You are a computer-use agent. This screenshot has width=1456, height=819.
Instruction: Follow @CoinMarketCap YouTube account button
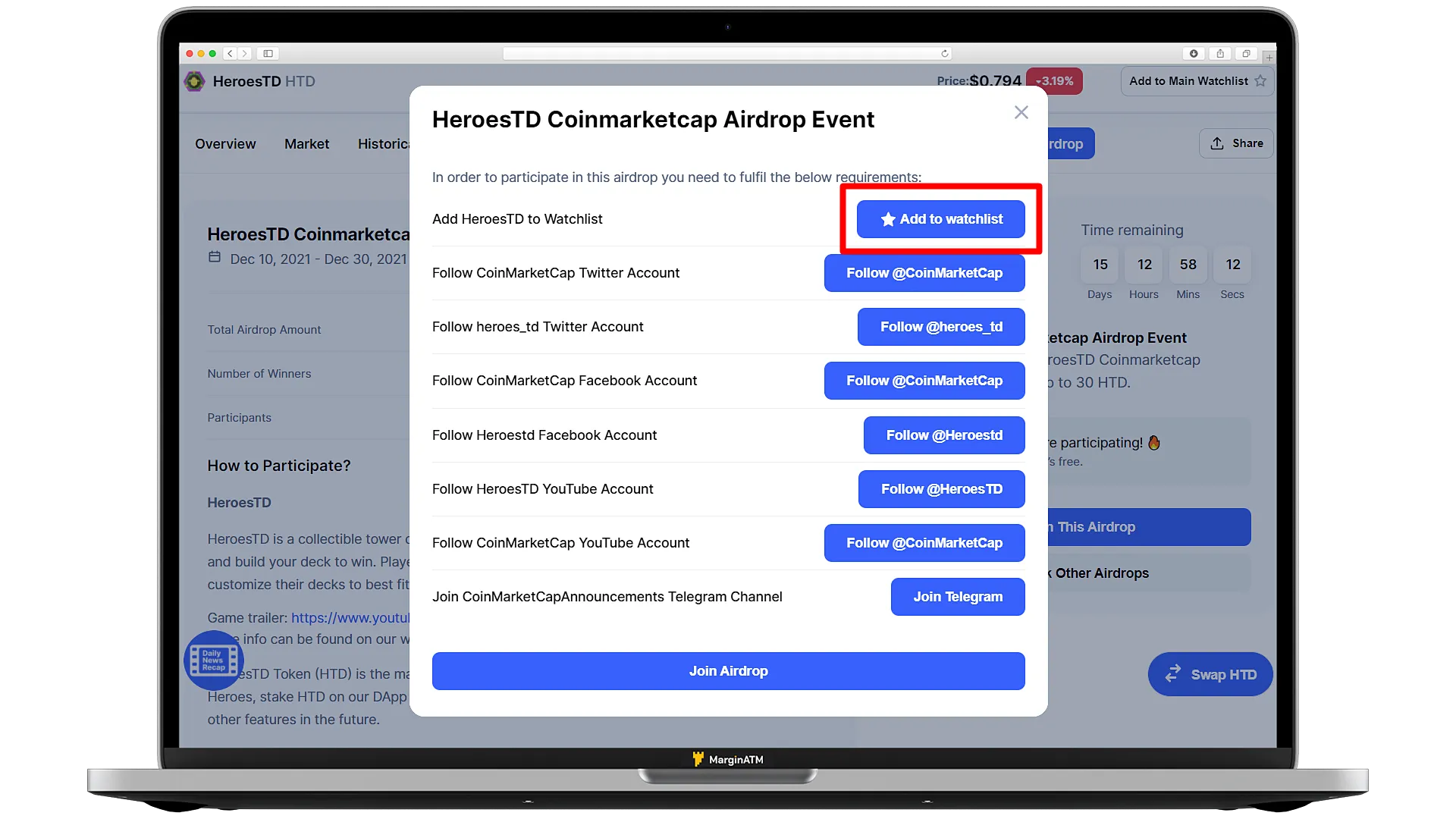pos(924,543)
